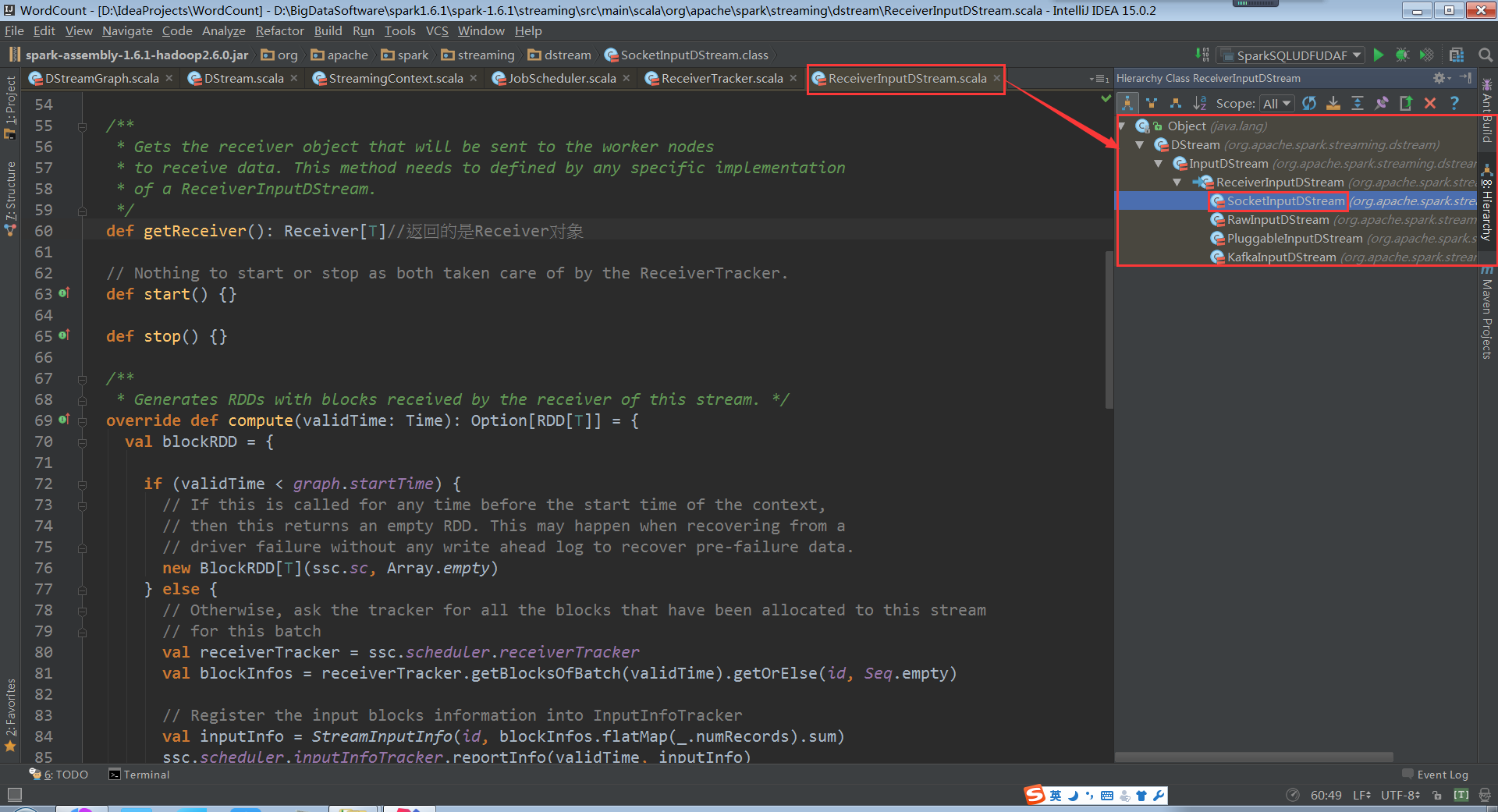Open Project Structure dialog icon

tap(1457, 55)
